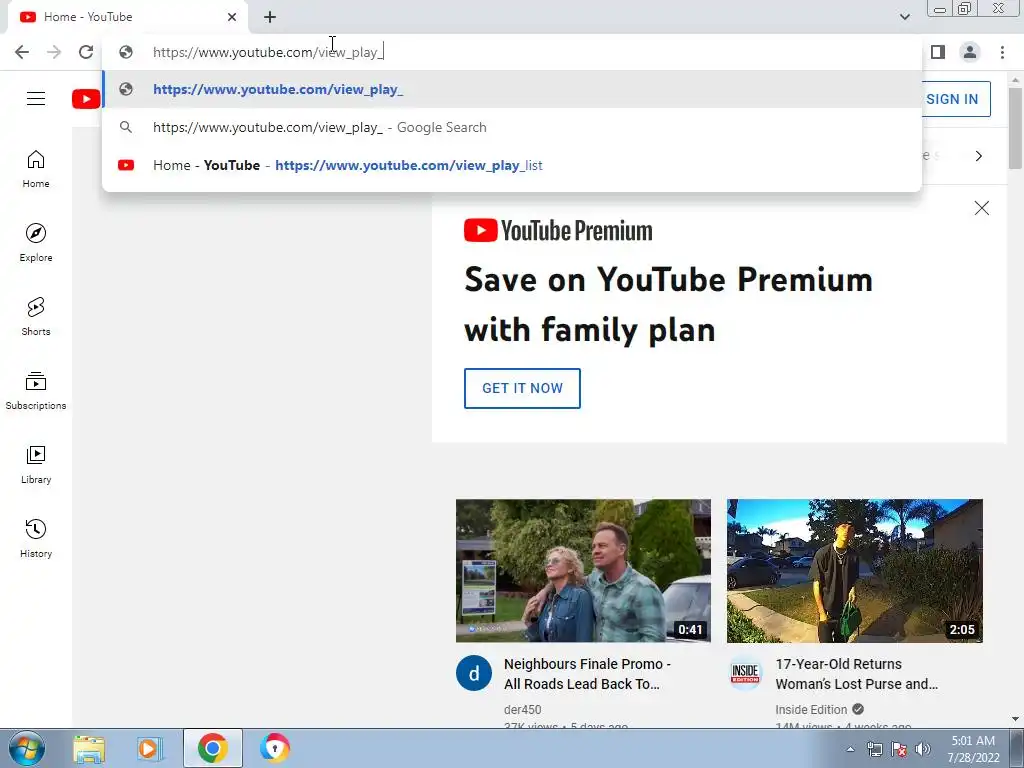Click Chrome icon in taskbar
The image size is (1024, 768).
point(212,748)
